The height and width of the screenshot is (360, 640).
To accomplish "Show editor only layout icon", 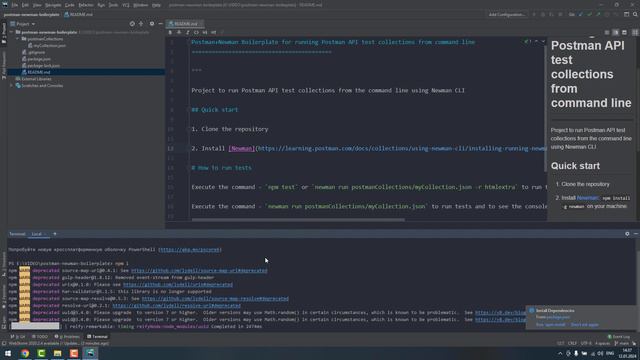I will pos(607,32).
